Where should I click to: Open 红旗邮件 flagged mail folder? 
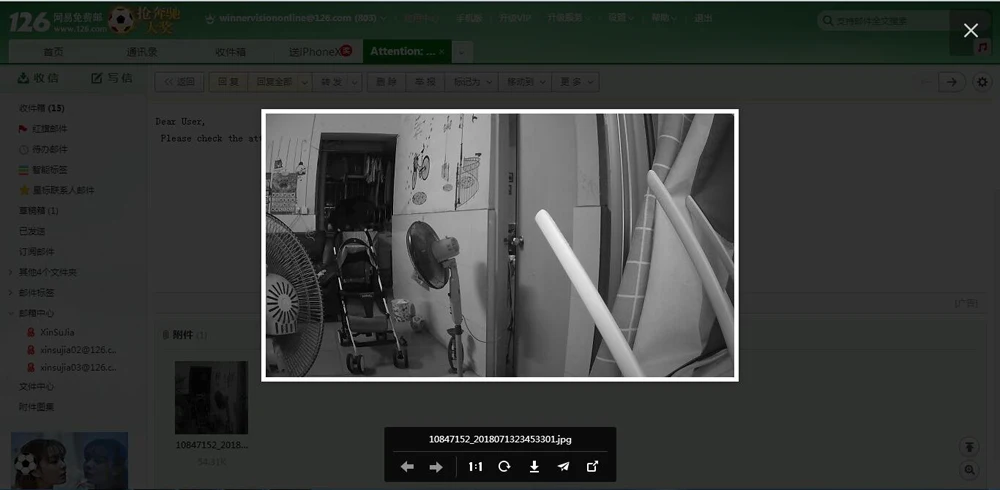(x=50, y=128)
